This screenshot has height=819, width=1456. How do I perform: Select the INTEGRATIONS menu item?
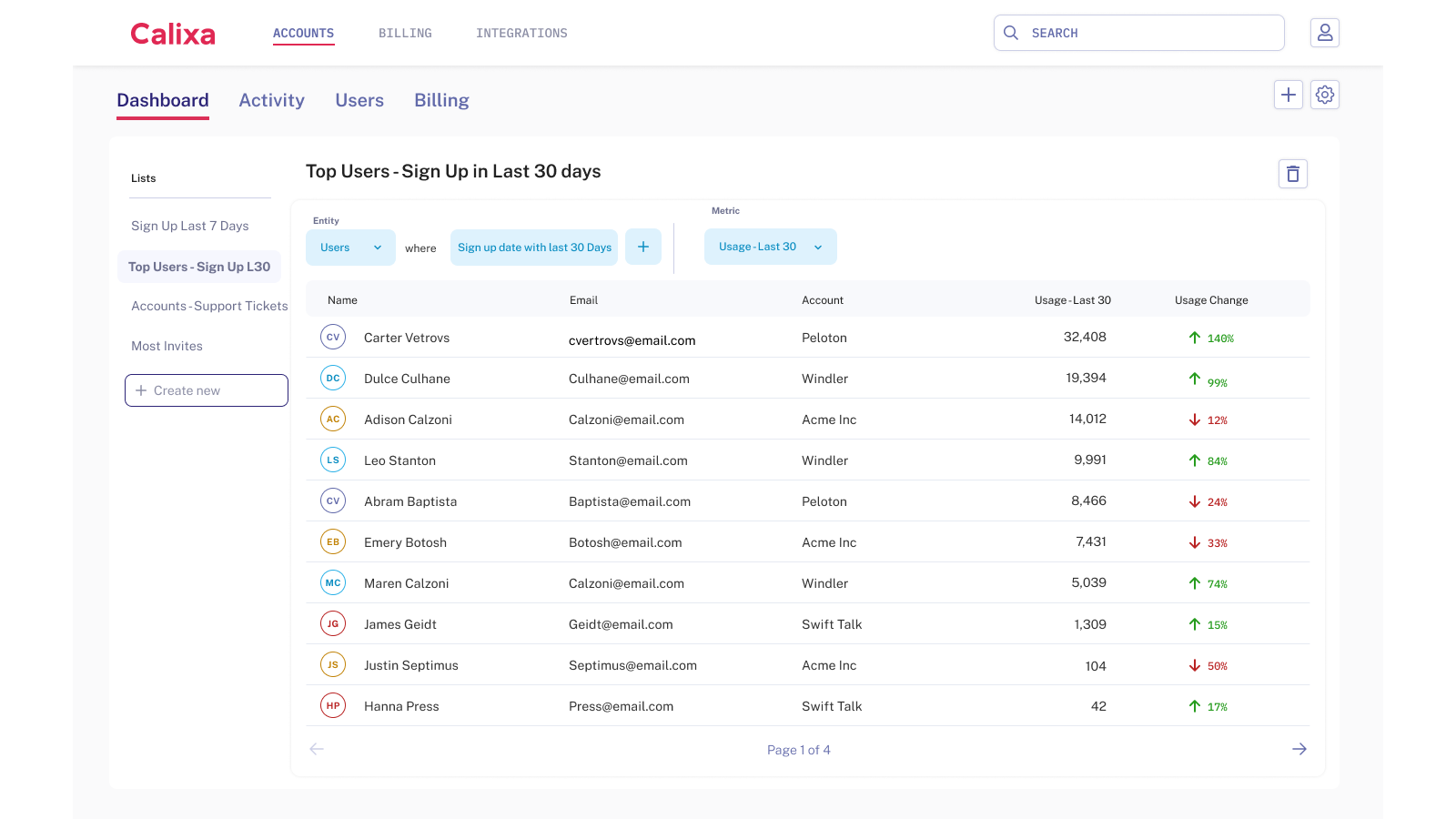pyautogui.click(x=521, y=33)
